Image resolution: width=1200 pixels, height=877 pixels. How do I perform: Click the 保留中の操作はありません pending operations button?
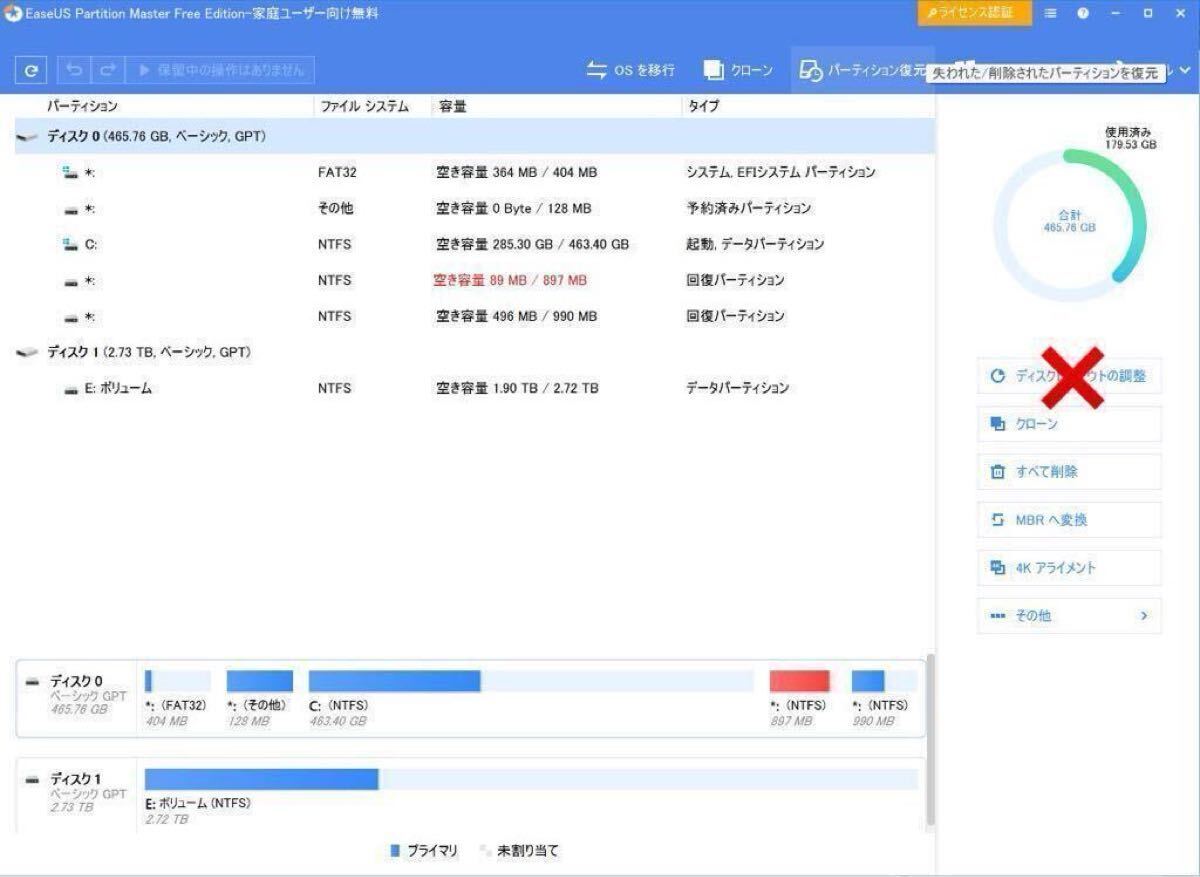[x=221, y=71]
